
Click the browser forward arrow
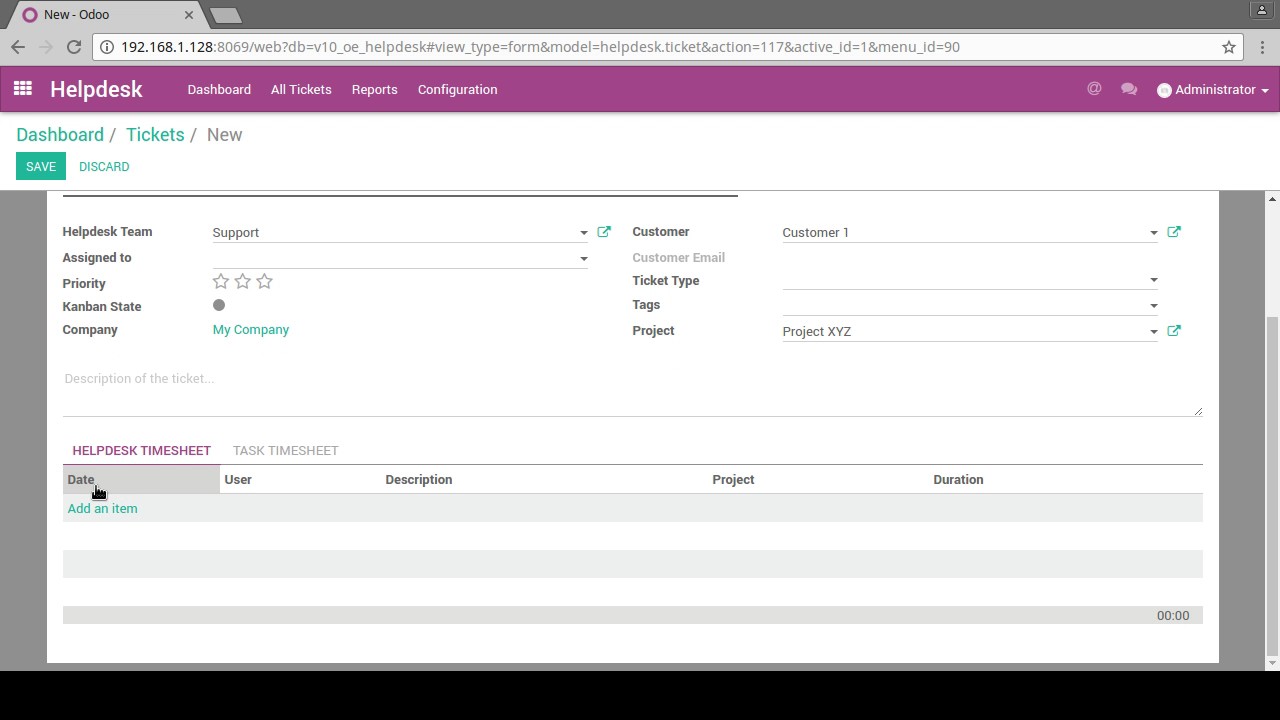[46, 47]
